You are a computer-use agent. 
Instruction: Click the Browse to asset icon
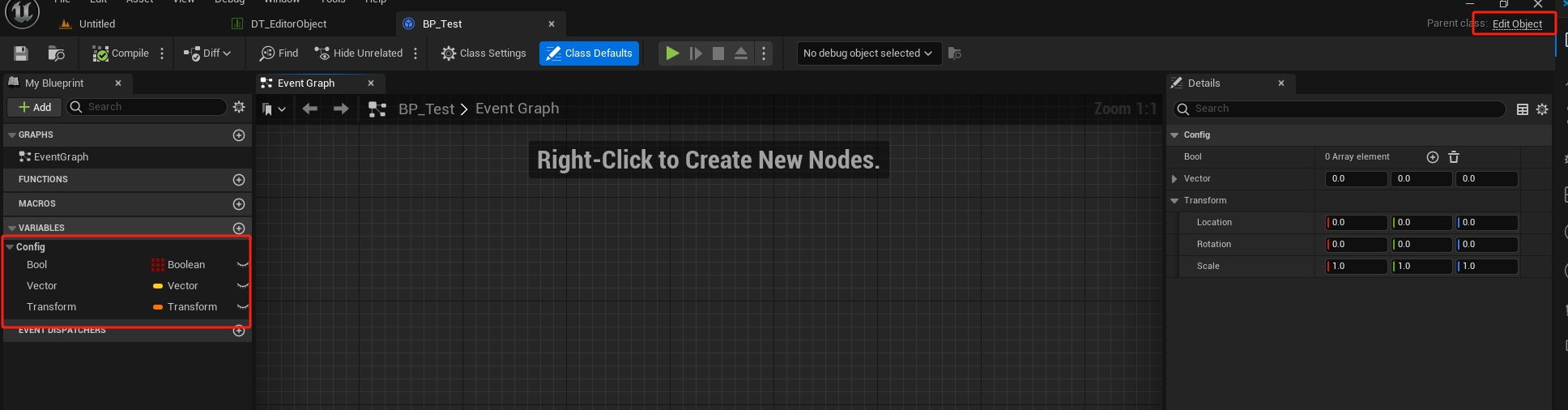pos(56,53)
